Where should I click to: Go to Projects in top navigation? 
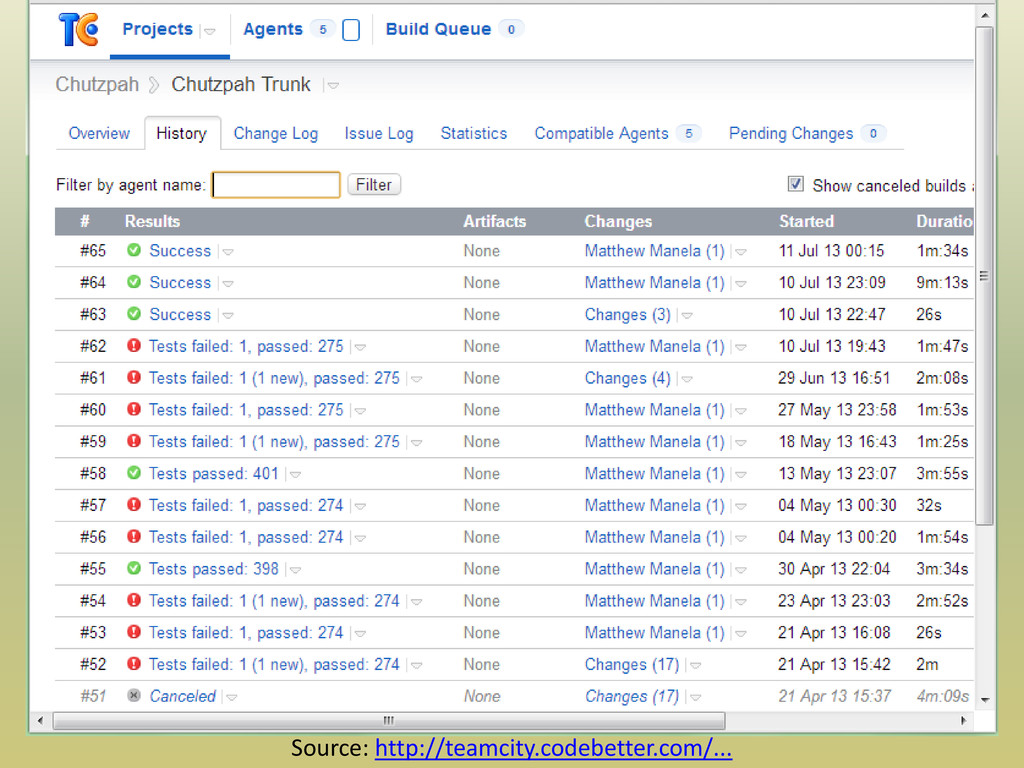[157, 29]
